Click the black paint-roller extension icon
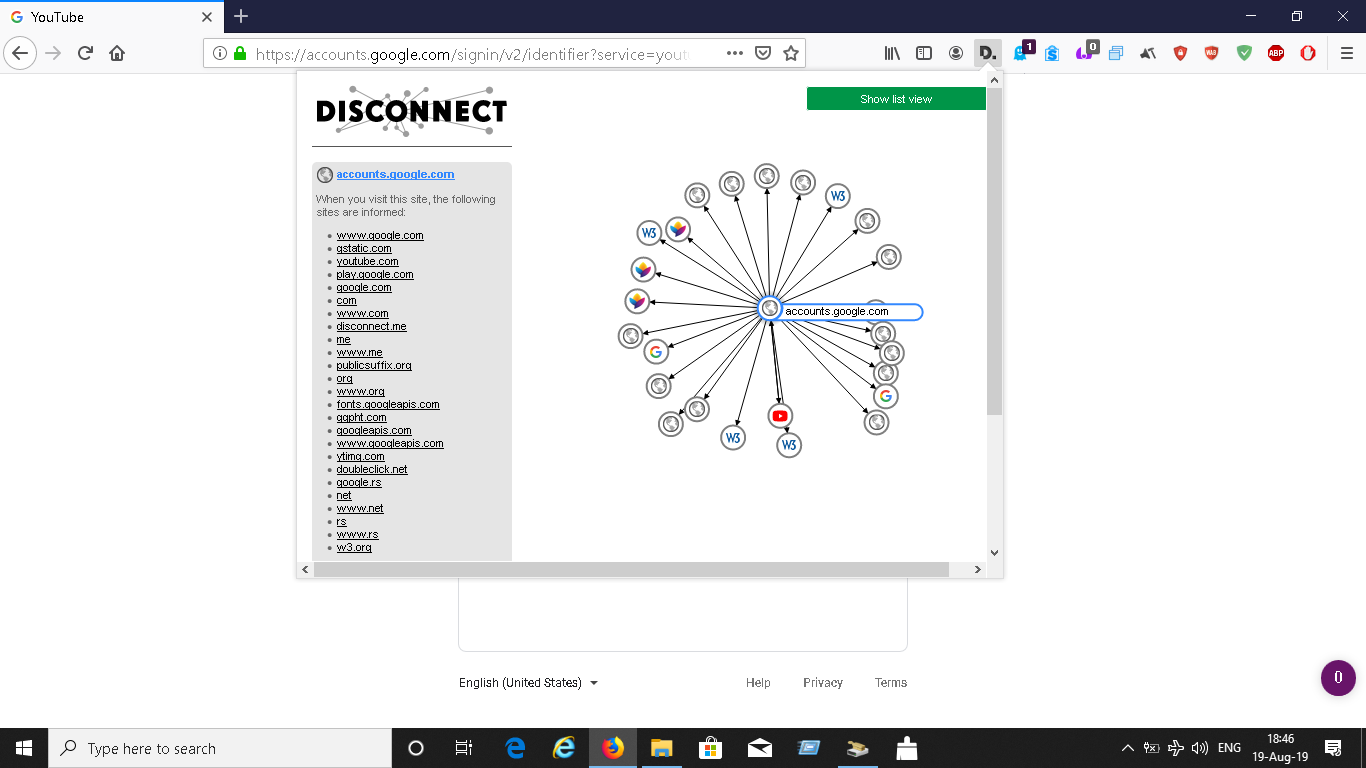Image resolution: width=1366 pixels, height=768 pixels. tap(1148, 53)
